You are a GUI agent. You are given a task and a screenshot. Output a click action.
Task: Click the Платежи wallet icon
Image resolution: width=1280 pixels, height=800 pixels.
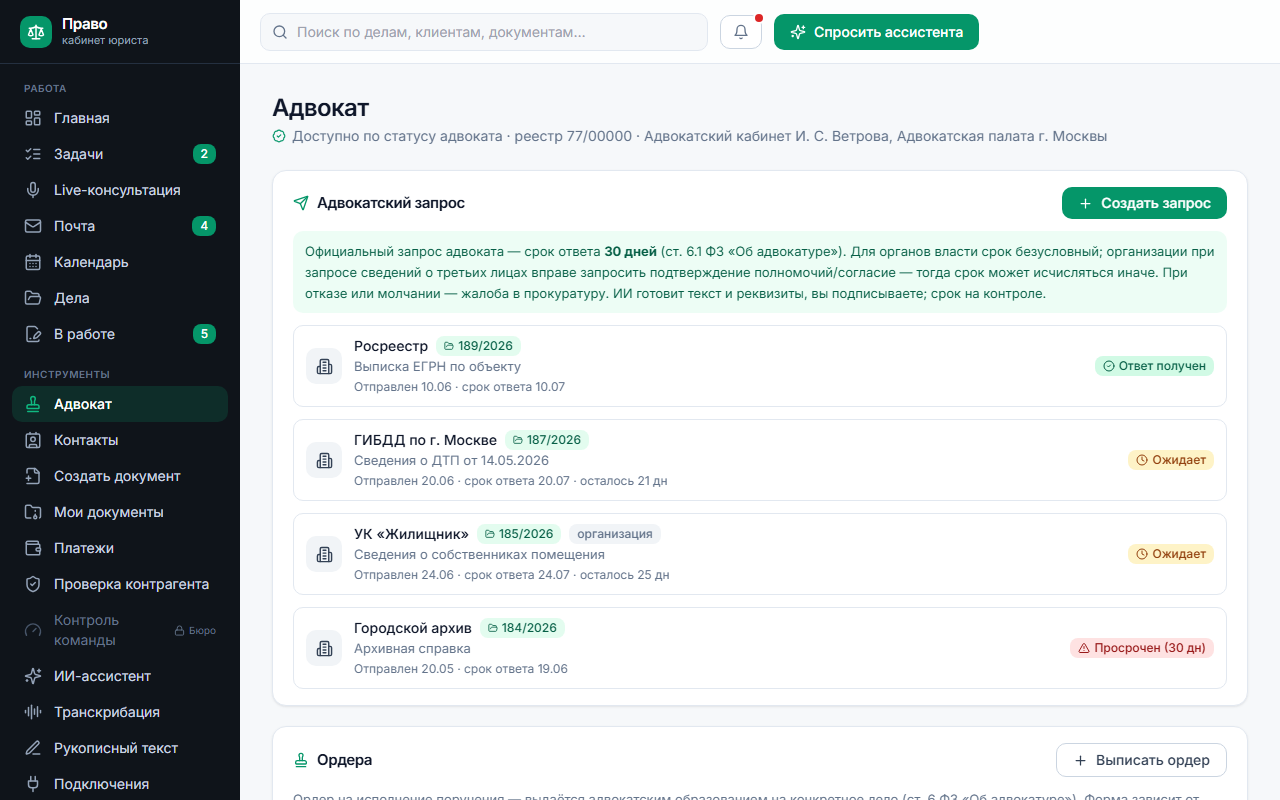33,548
